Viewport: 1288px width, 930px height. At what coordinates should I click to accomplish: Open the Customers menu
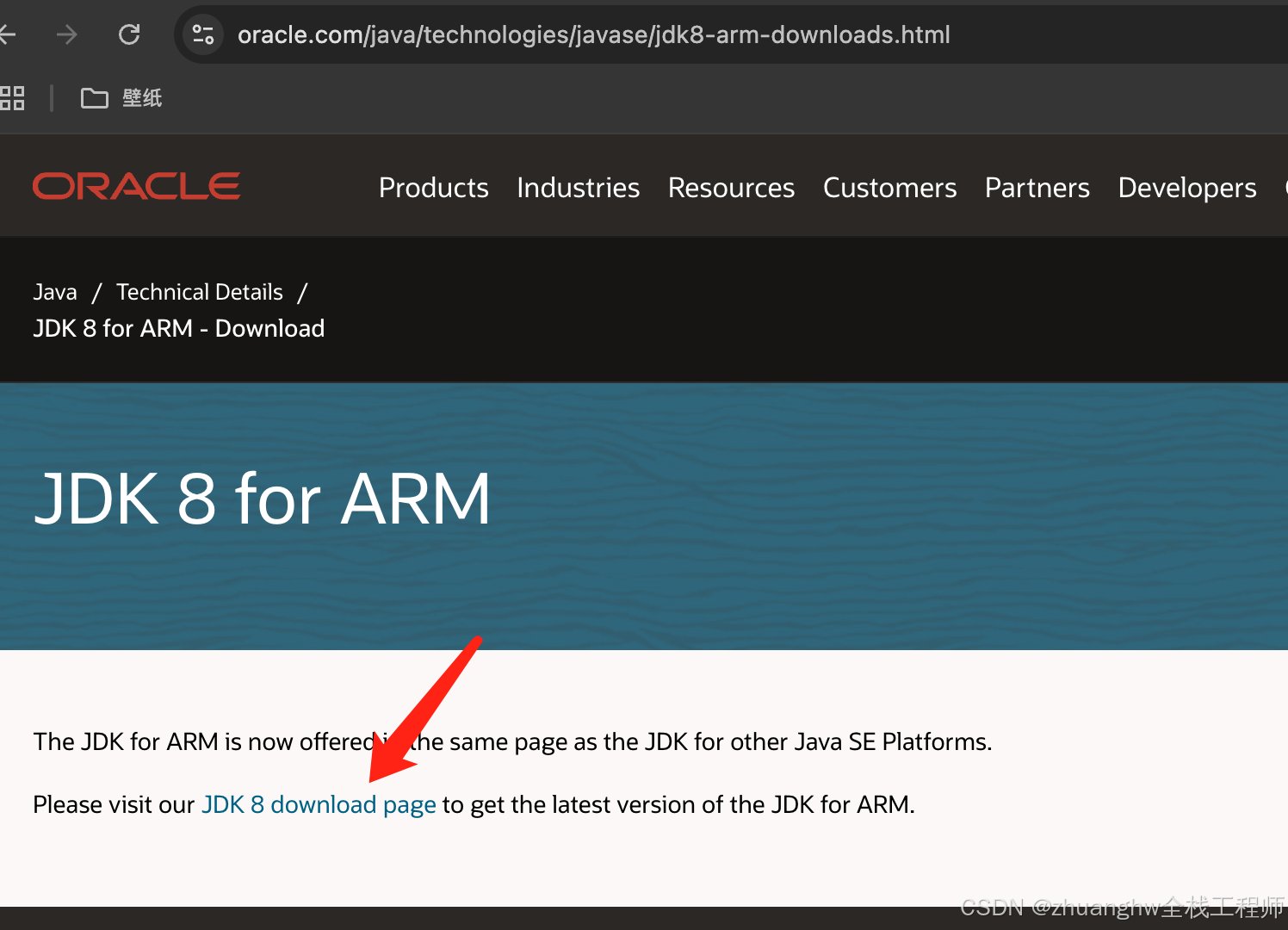(890, 188)
